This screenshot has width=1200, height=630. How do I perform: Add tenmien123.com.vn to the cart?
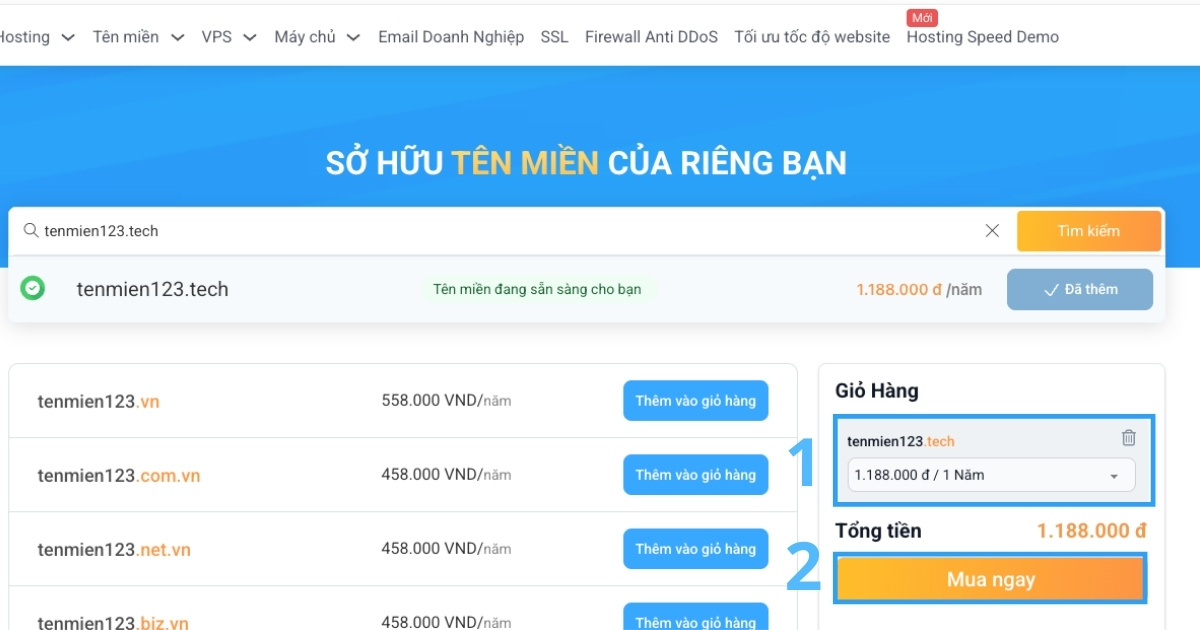695,475
